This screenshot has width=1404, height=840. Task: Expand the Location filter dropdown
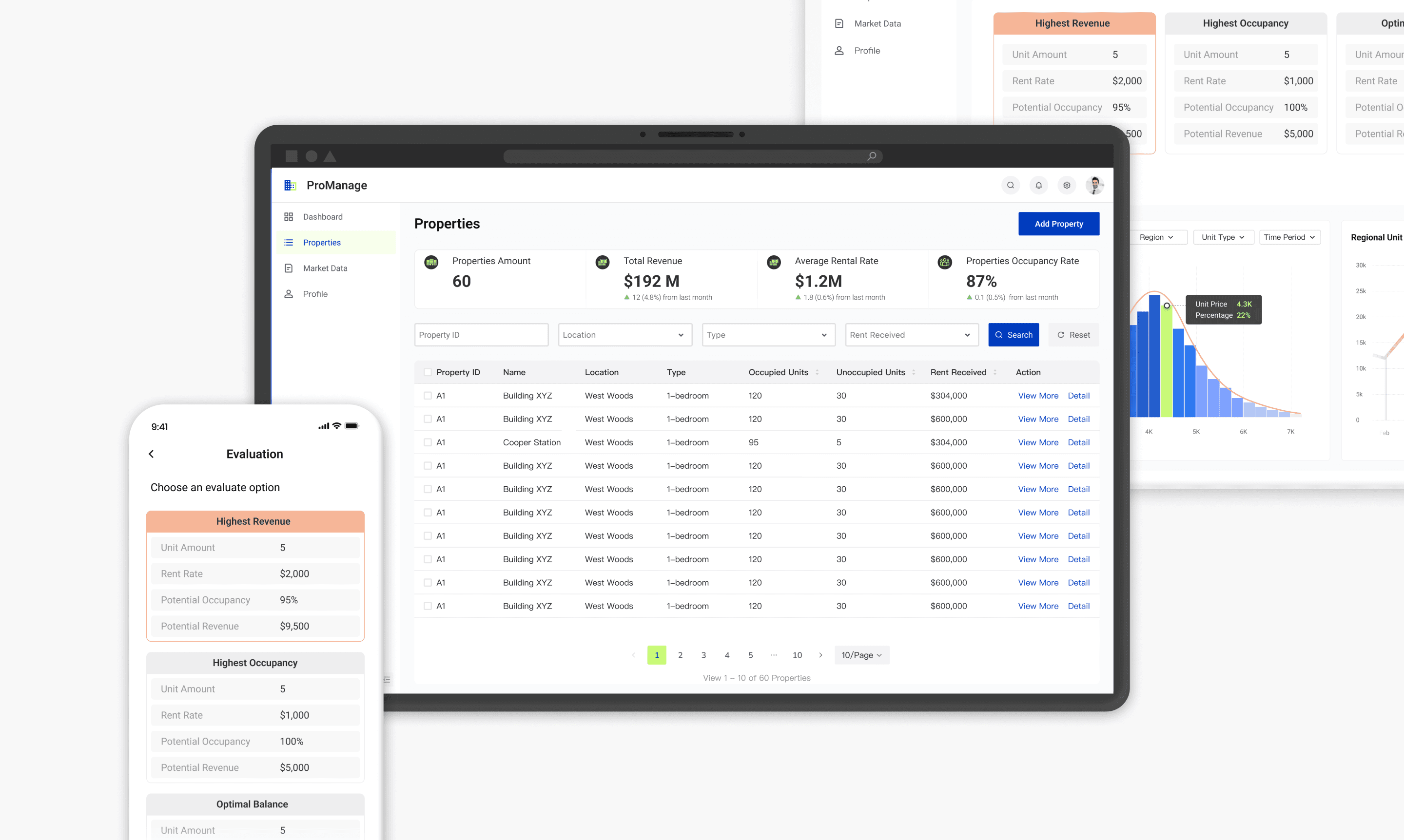coord(624,335)
